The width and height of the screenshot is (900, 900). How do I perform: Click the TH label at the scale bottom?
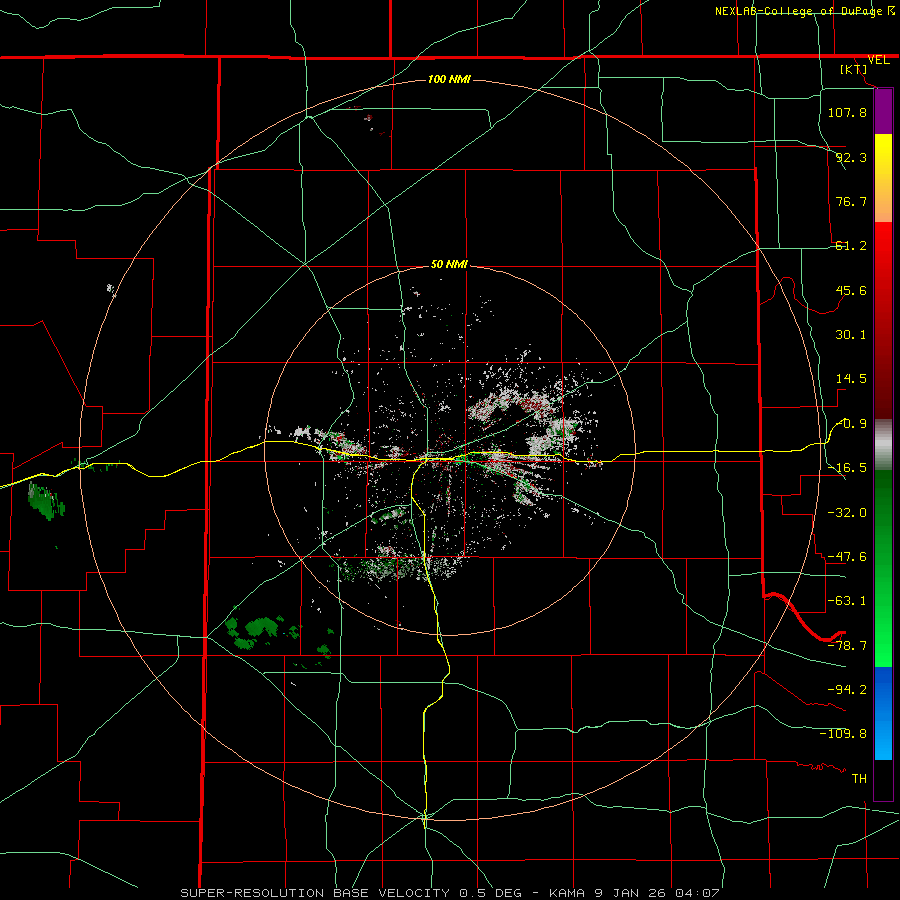(x=859, y=778)
